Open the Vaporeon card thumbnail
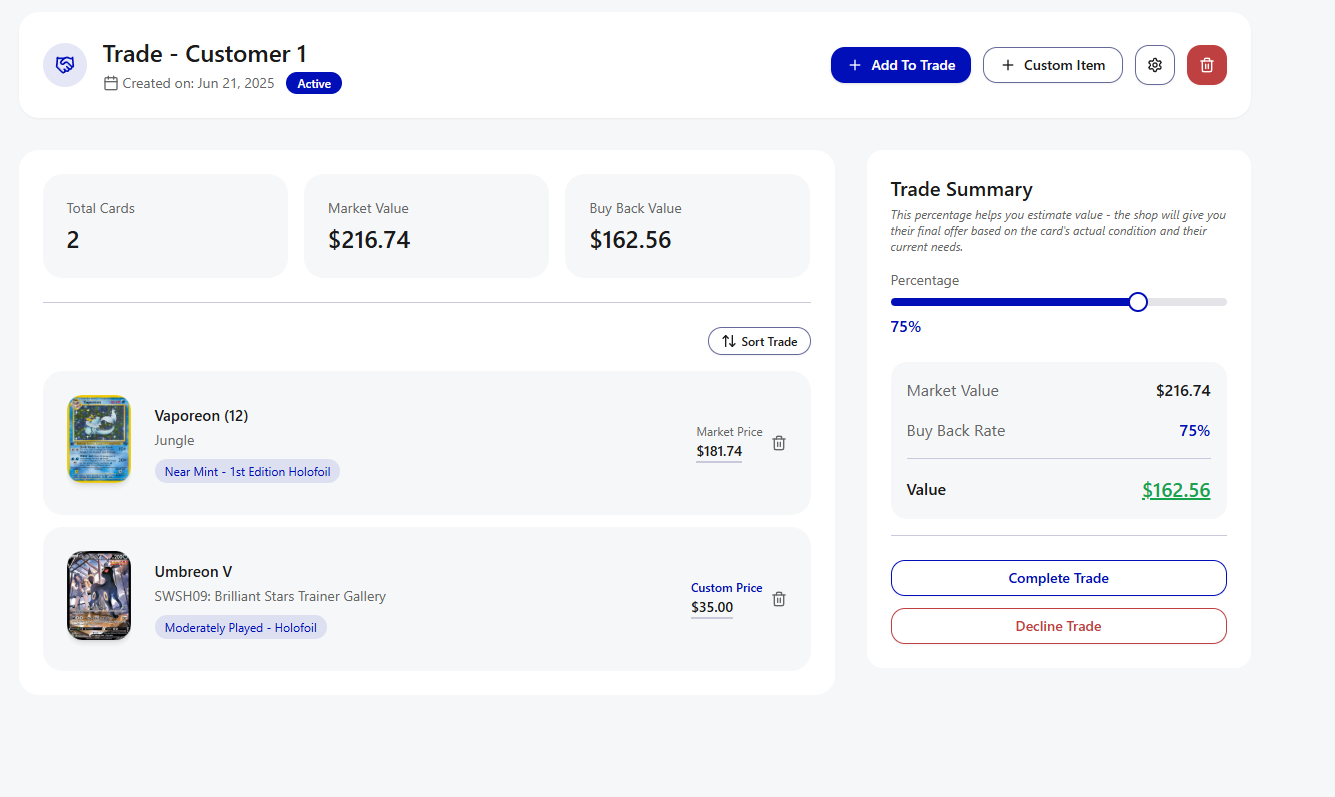1335x797 pixels. (98, 439)
